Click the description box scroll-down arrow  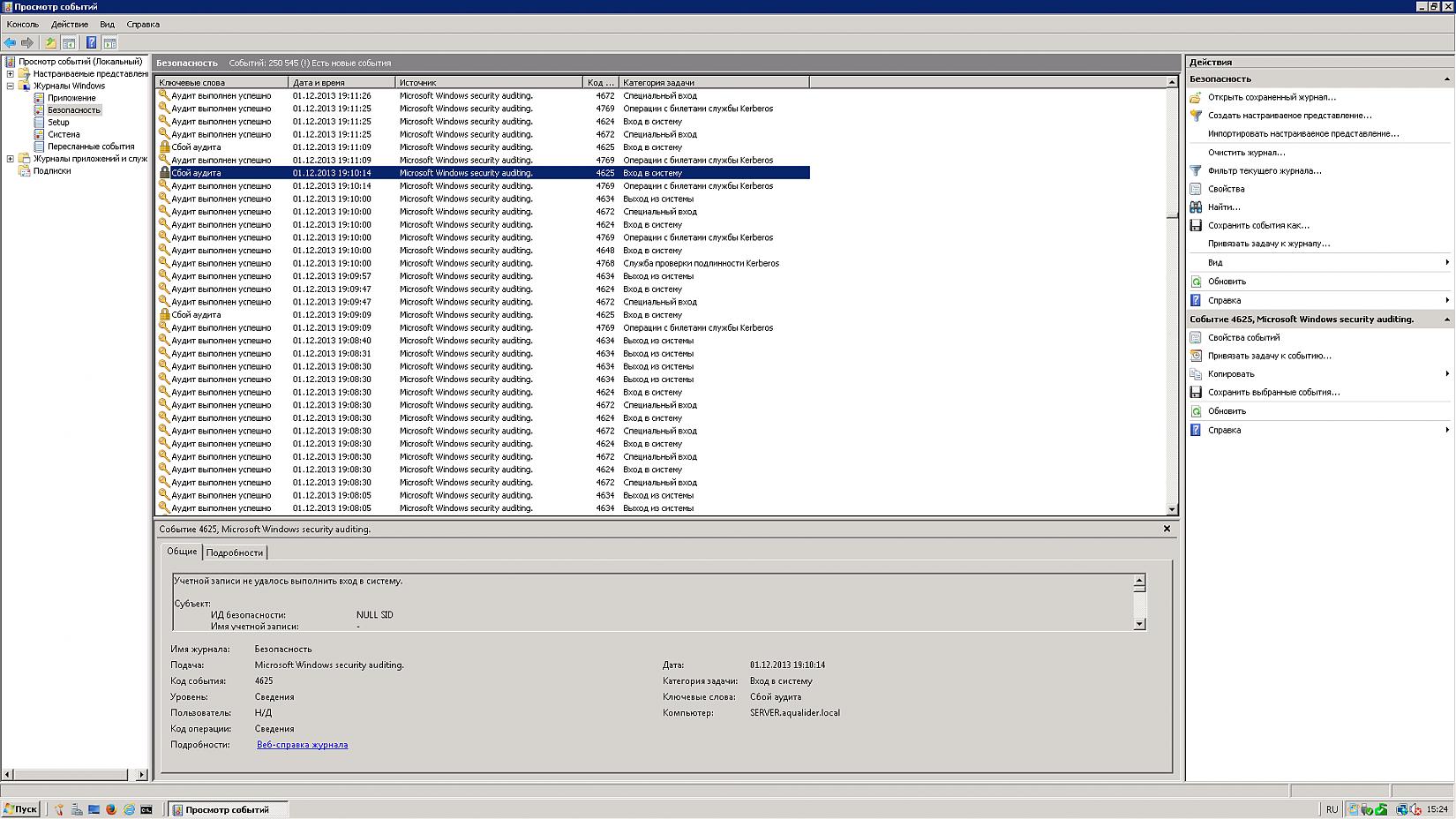(1139, 624)
